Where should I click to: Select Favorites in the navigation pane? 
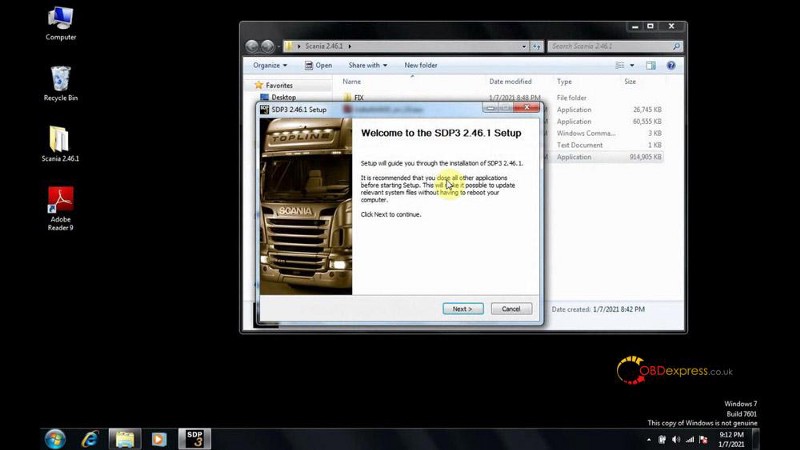(279, 85)
